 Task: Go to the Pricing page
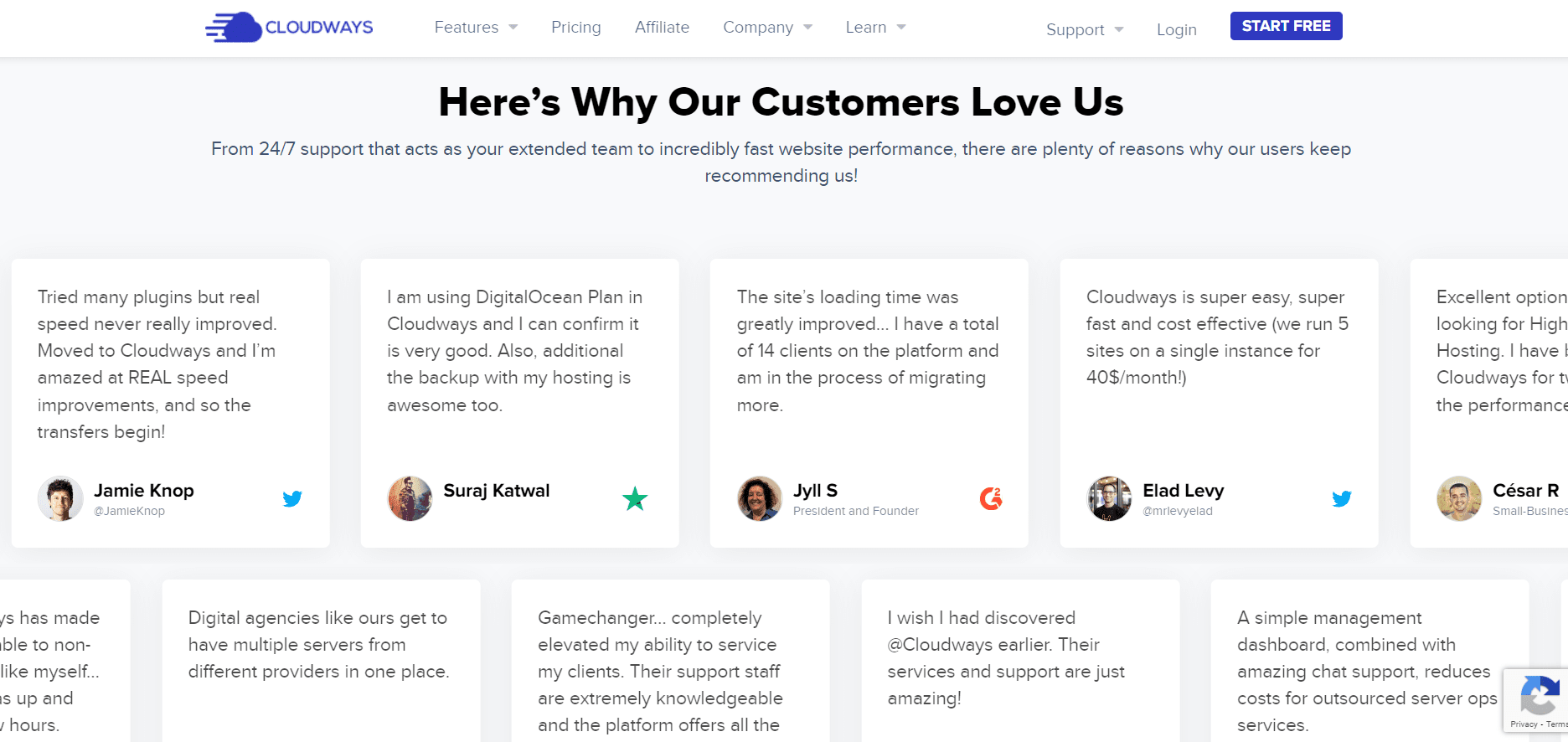point(576,28)
